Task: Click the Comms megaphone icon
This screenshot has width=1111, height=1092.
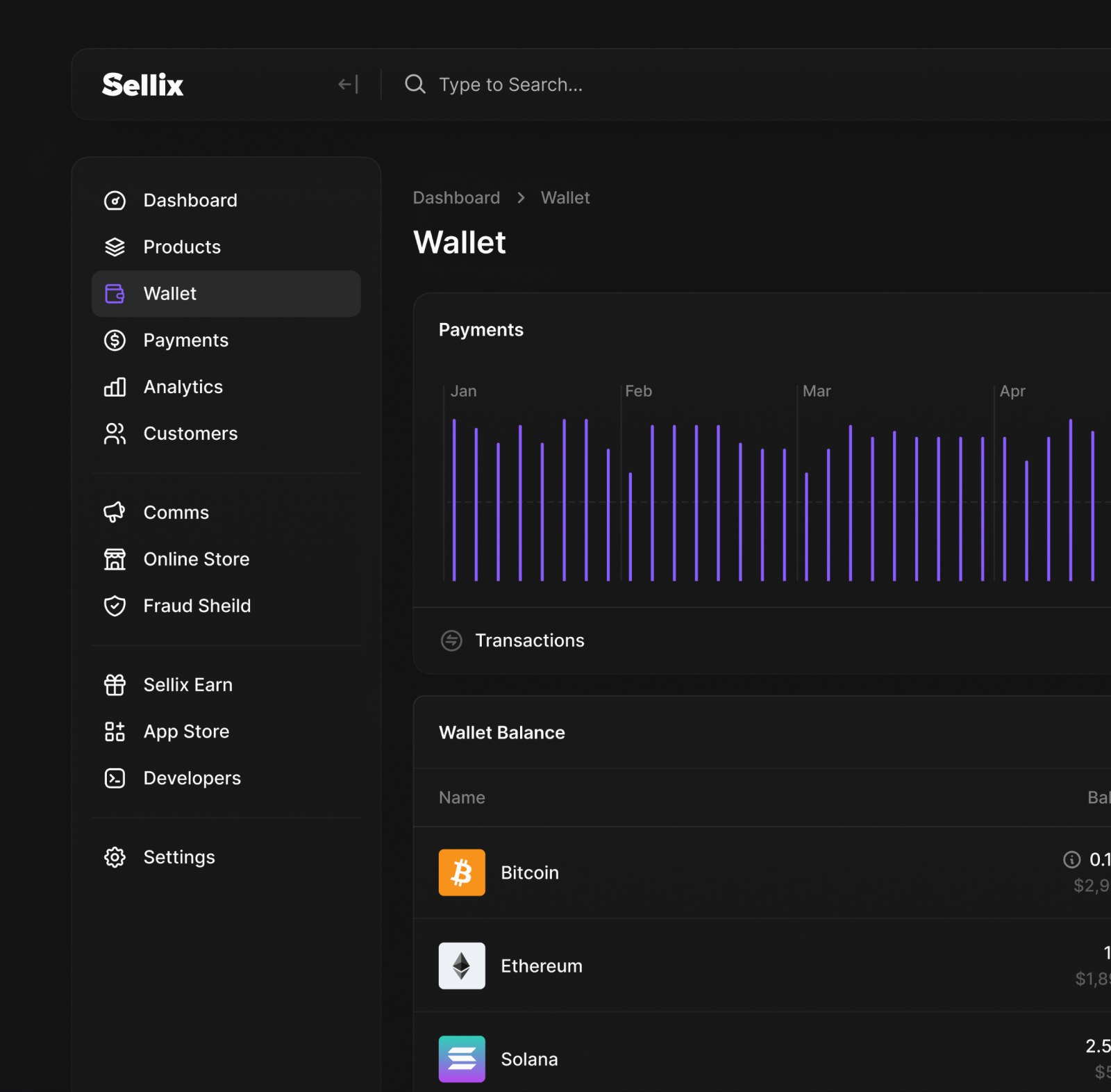Action: coord(115,513)
